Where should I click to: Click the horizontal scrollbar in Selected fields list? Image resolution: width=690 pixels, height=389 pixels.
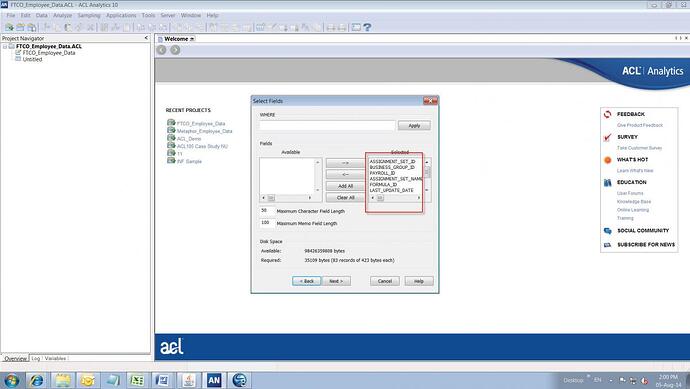coord(396,198)
